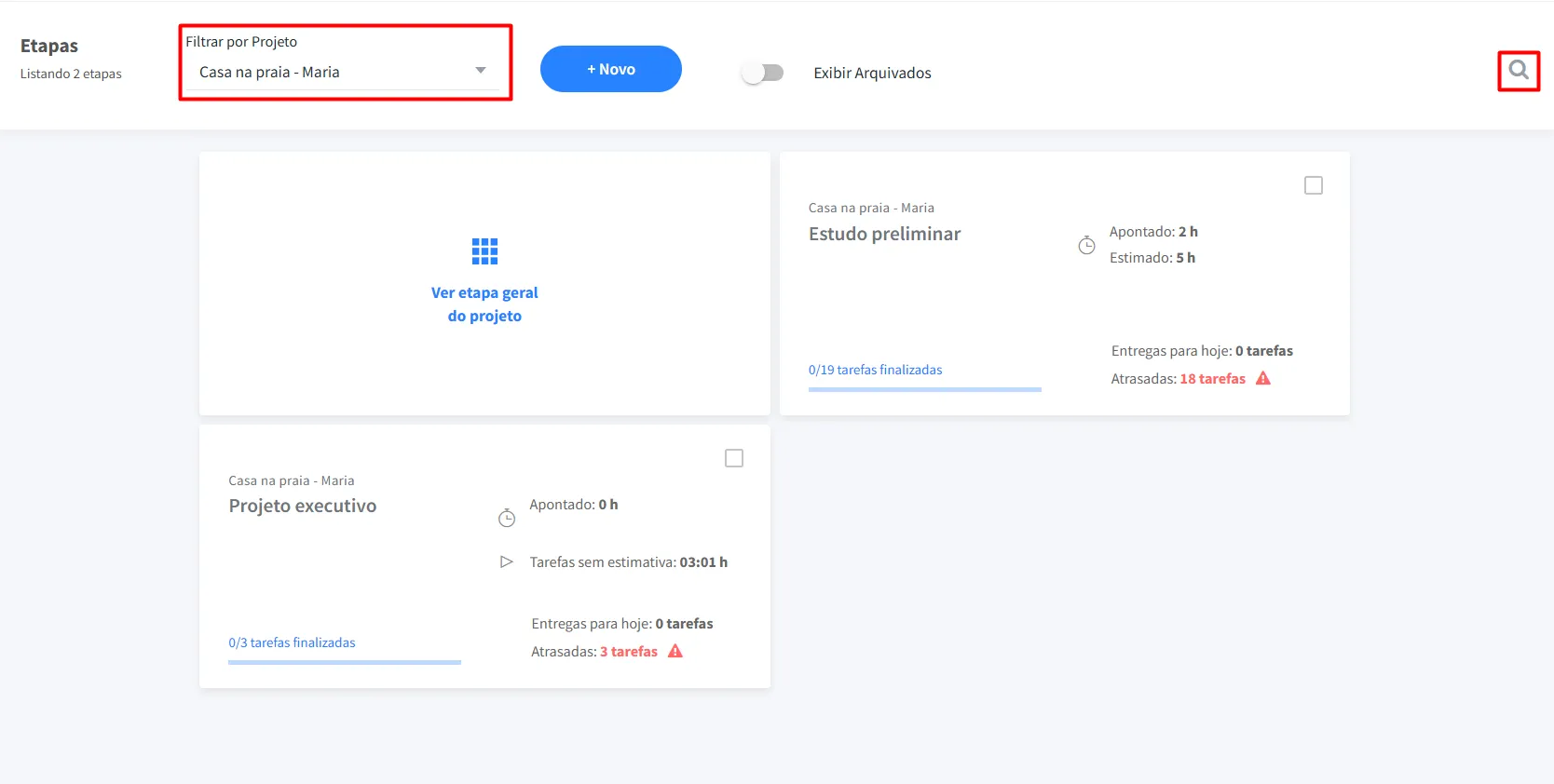
Task: Check the Estudo preliminar card checkbox
Action: (x=1314, y=185)
